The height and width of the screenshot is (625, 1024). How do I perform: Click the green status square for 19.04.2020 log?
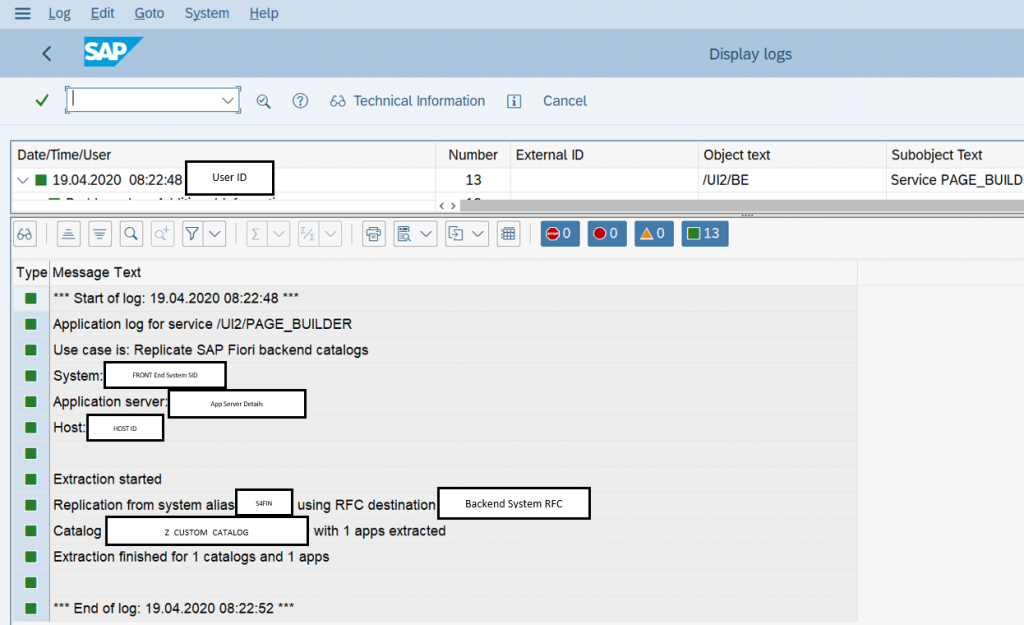click(40, 180)
